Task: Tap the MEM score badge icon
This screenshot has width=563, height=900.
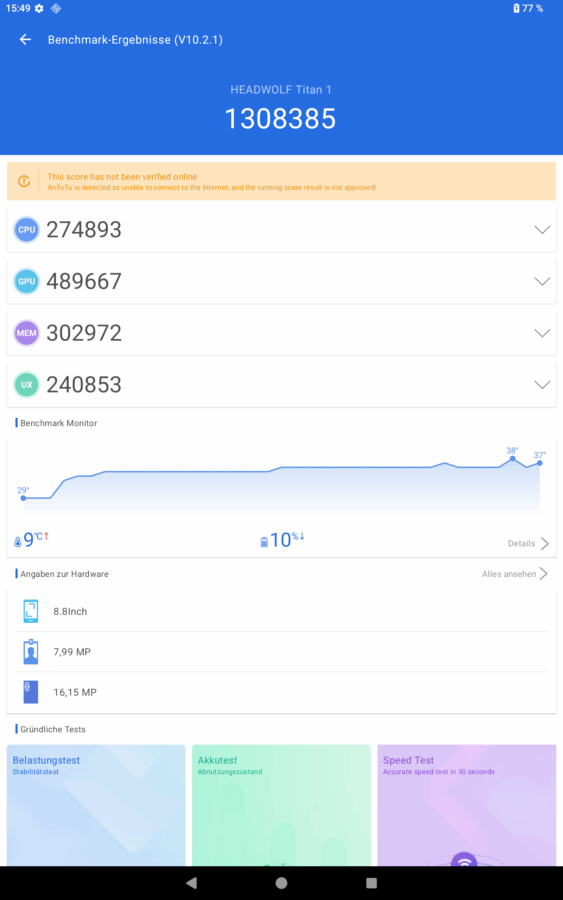Action: [26, 333]
